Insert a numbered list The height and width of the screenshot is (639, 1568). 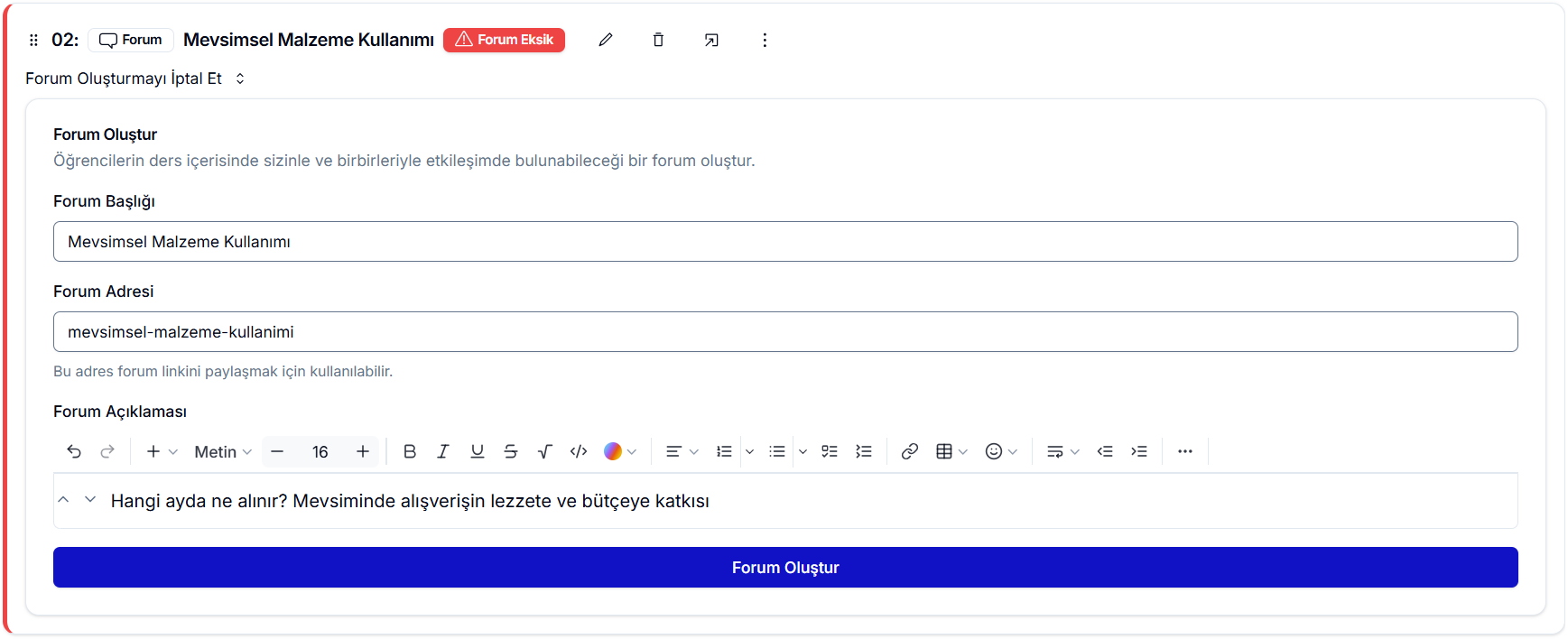[x=724, y=451]
